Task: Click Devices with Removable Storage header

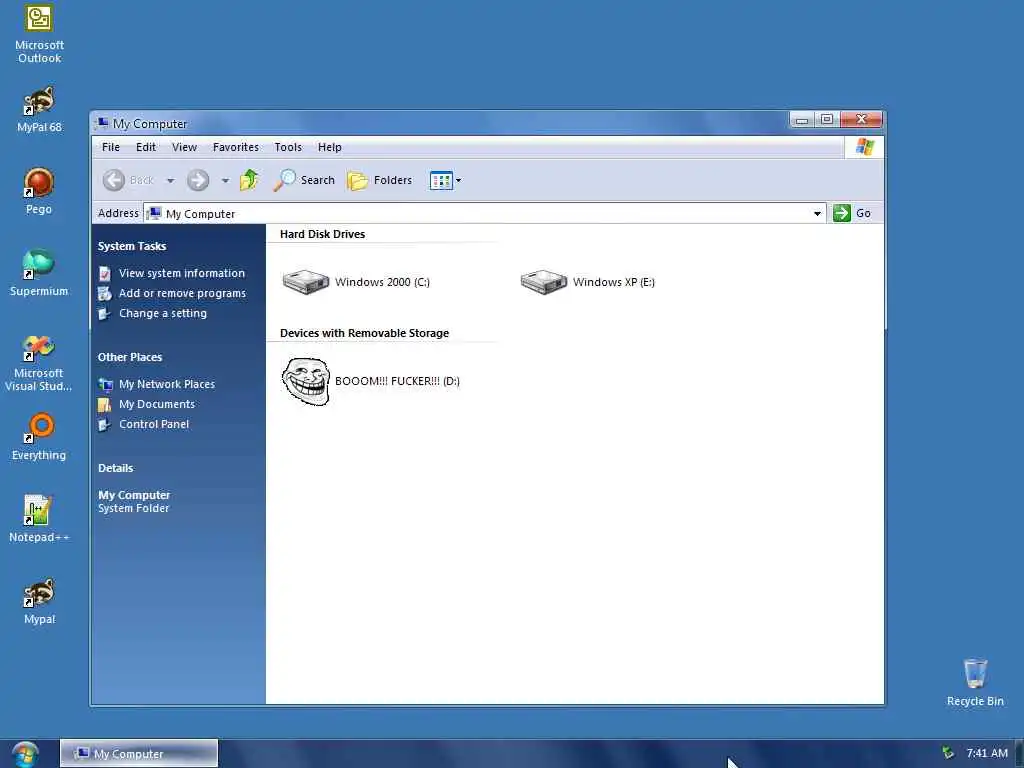Action: point(364,333)
